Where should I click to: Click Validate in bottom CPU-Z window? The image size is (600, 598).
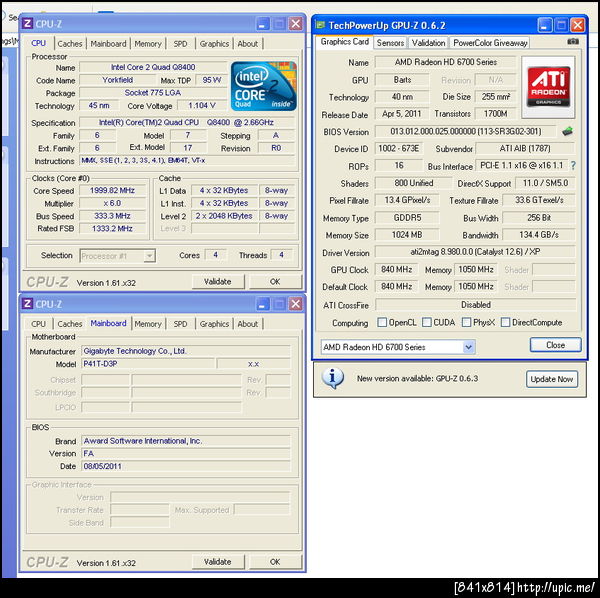tap(218, 562)
